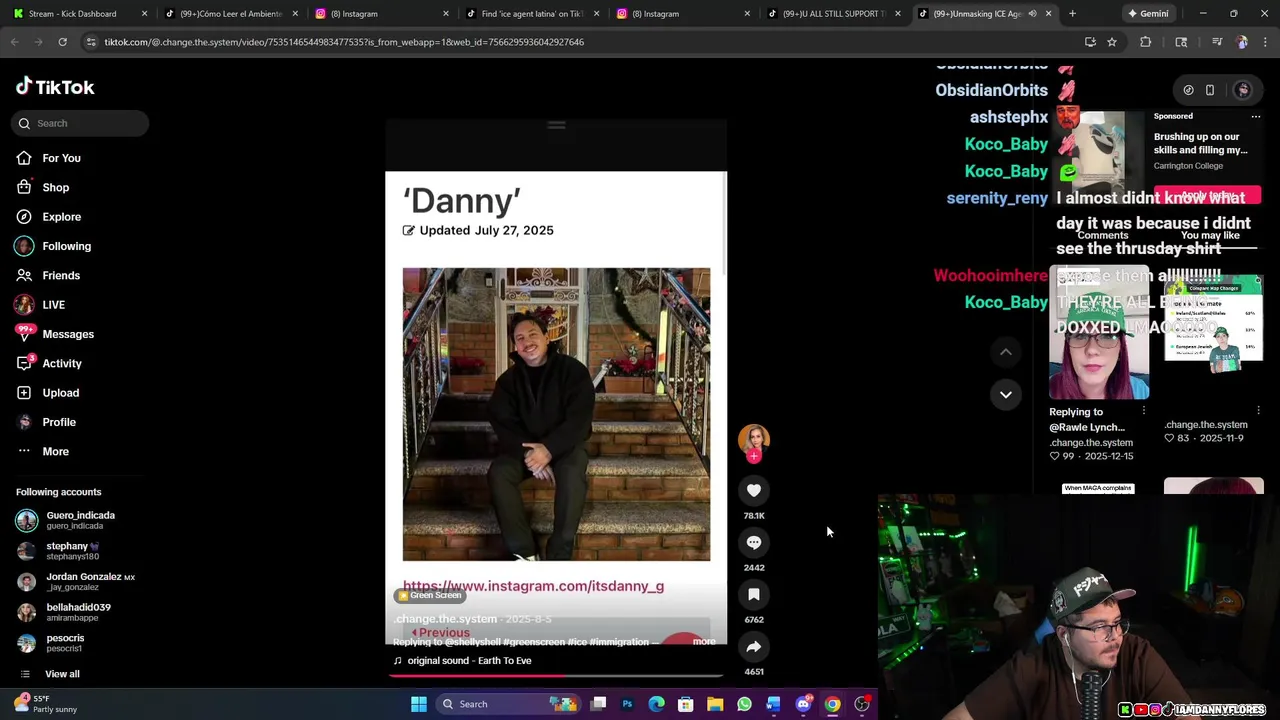Viewport: 1280px width, 720px height.
Task: Switch to 'Cómo Leer el Ambiente' tab
Action: coord(231,14)
